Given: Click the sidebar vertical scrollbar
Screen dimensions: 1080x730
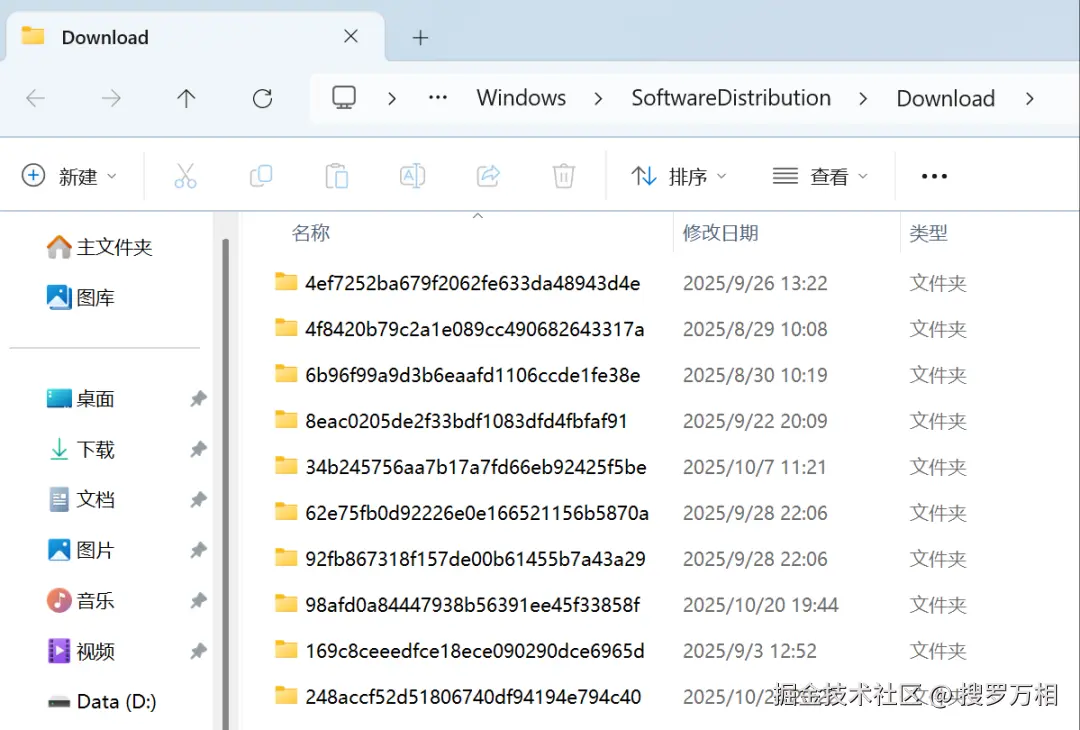Looking at the screenshot, I should tap(225, 482).
